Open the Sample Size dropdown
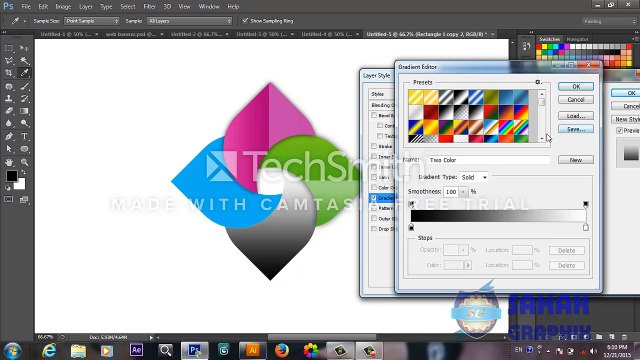Viewport: 640px width, 360px height. 91,21
